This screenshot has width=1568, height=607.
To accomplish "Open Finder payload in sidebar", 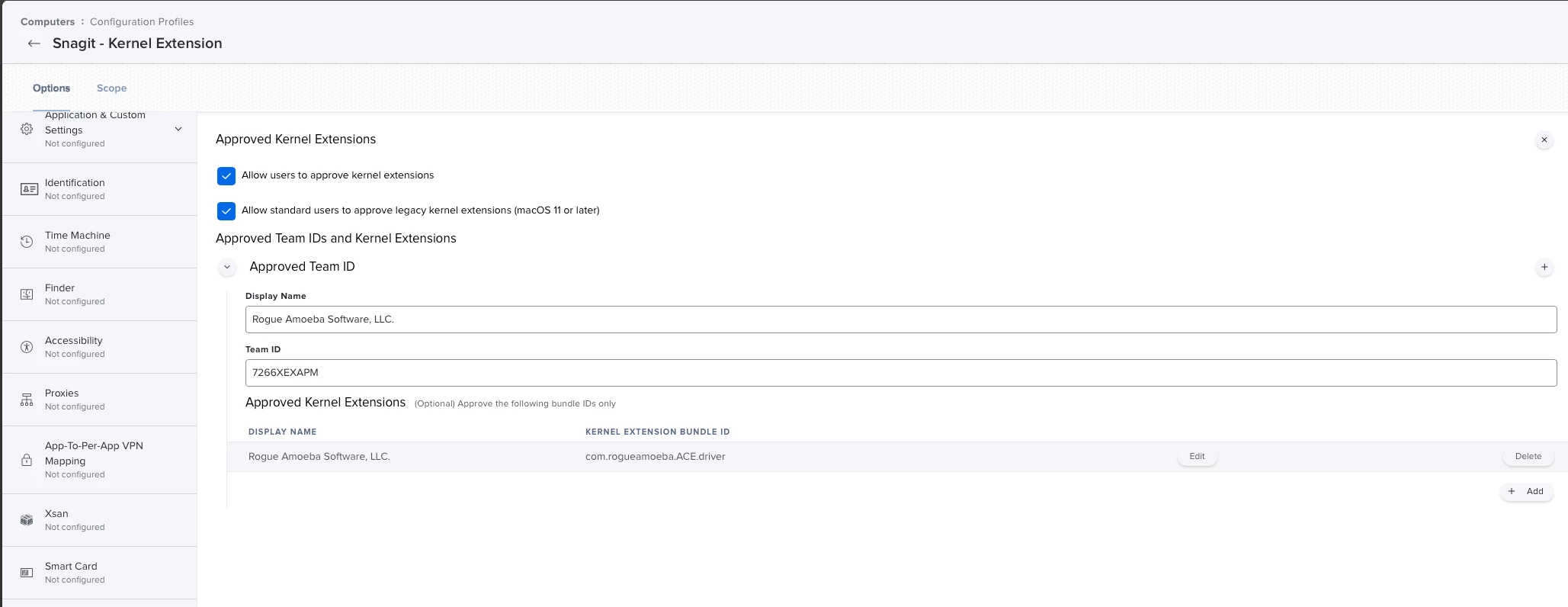I will 100,294.
